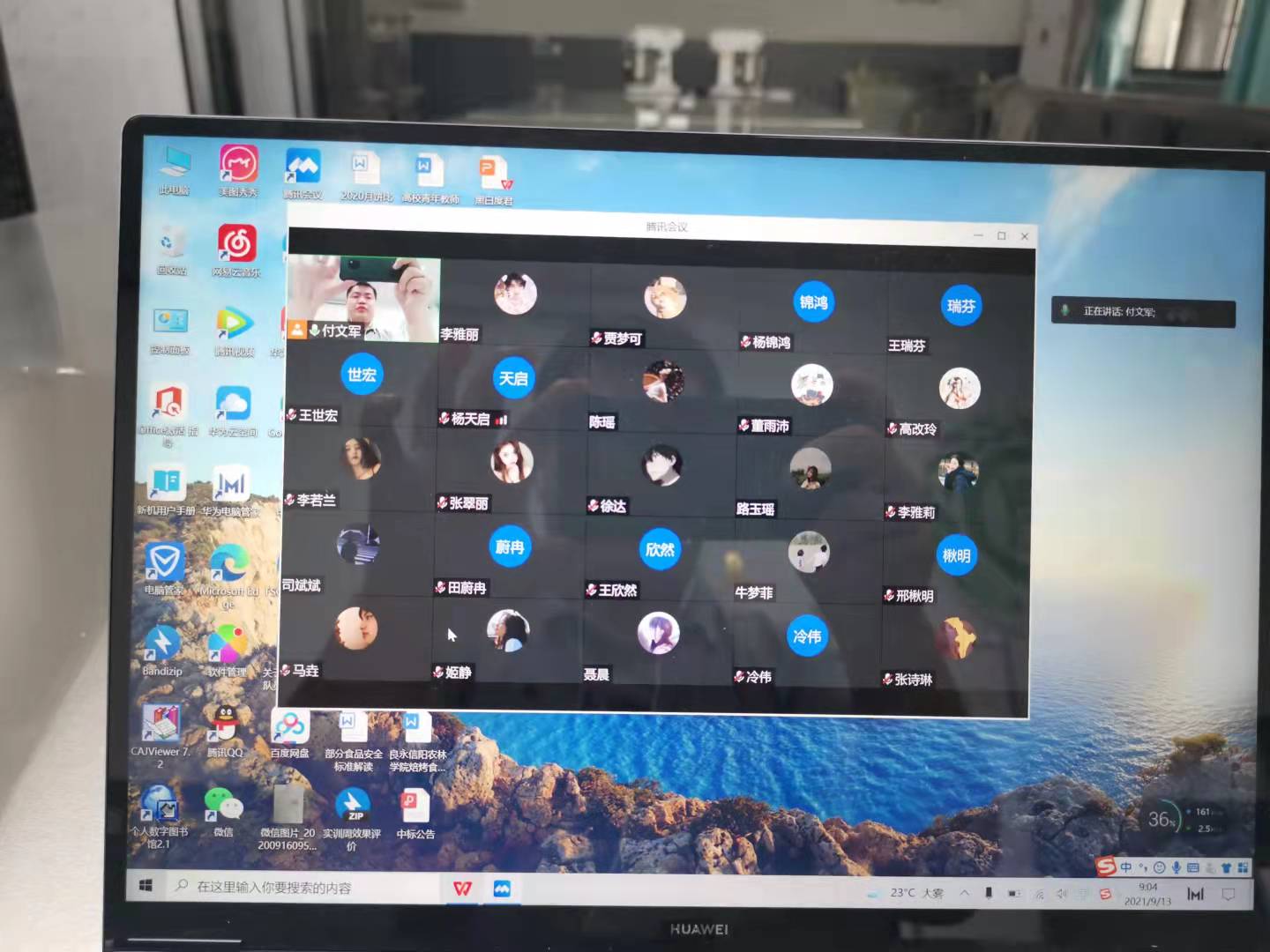The height and width of the screenshot is (952, 1270).
Task: Open the Windows notification center panel
Action: point(1228,895)
